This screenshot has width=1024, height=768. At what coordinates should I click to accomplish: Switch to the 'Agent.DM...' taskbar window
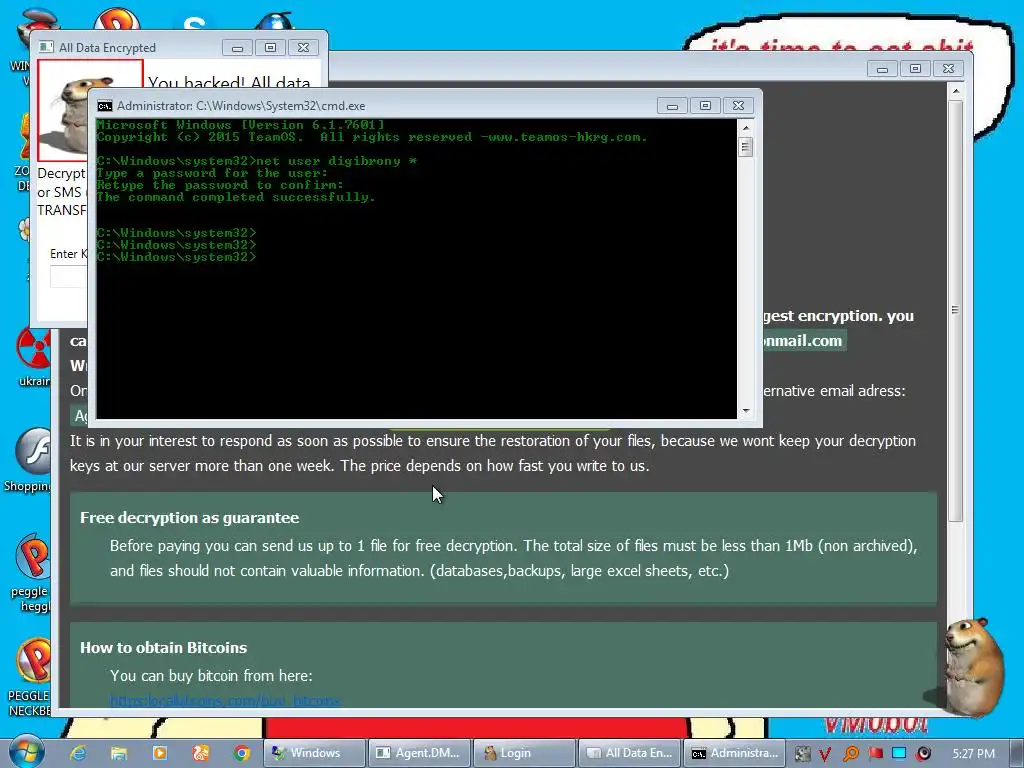click(x=419, y=753)
